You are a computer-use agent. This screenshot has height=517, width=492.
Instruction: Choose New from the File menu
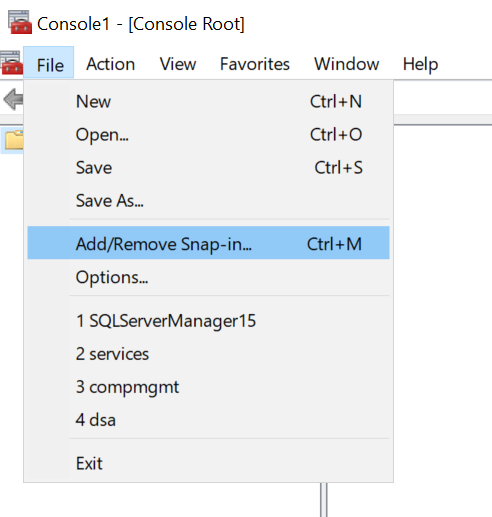208,101
